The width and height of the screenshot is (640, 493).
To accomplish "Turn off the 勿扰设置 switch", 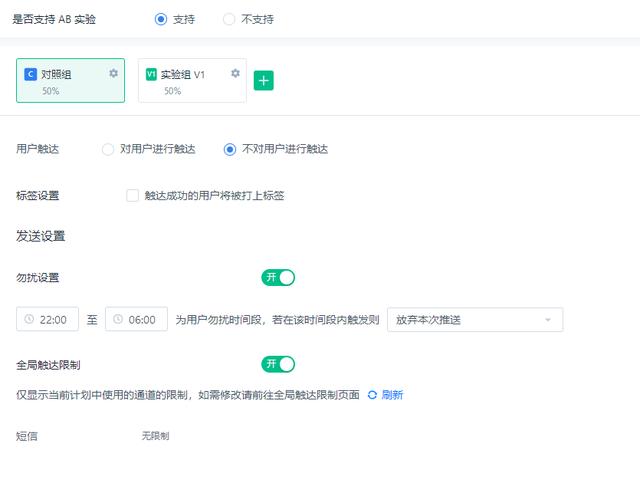I will [x=278, y=277].
